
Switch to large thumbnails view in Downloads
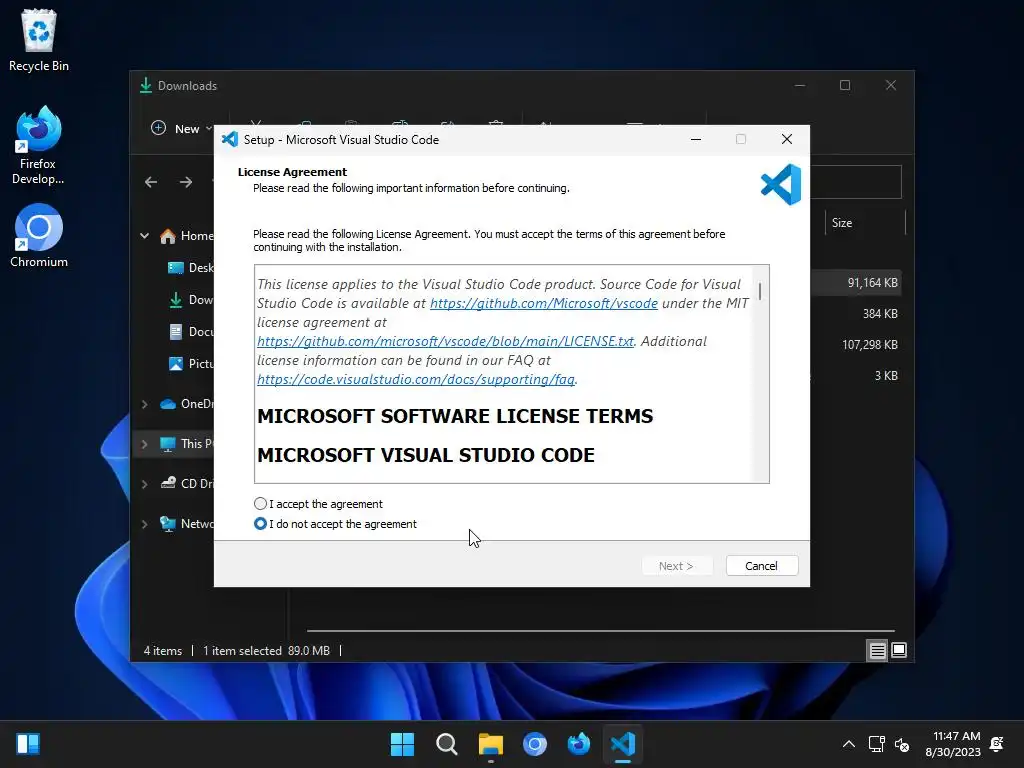coord(899,650)
